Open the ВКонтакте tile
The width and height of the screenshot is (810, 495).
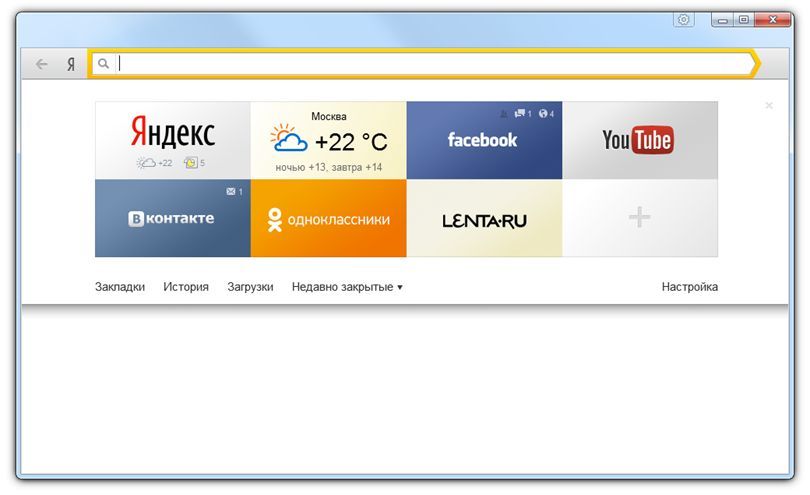click(173, 218)
